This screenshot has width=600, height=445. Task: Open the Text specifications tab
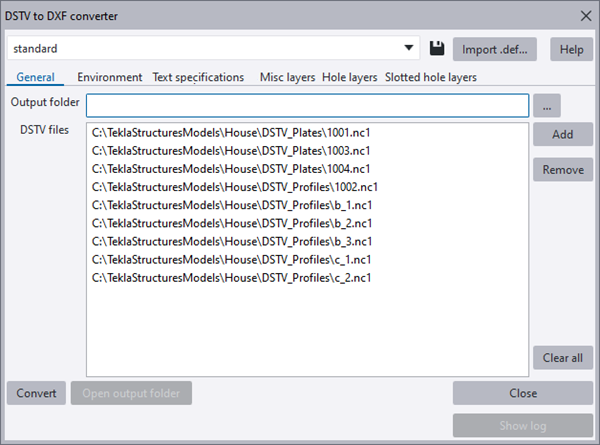point(198,77)
